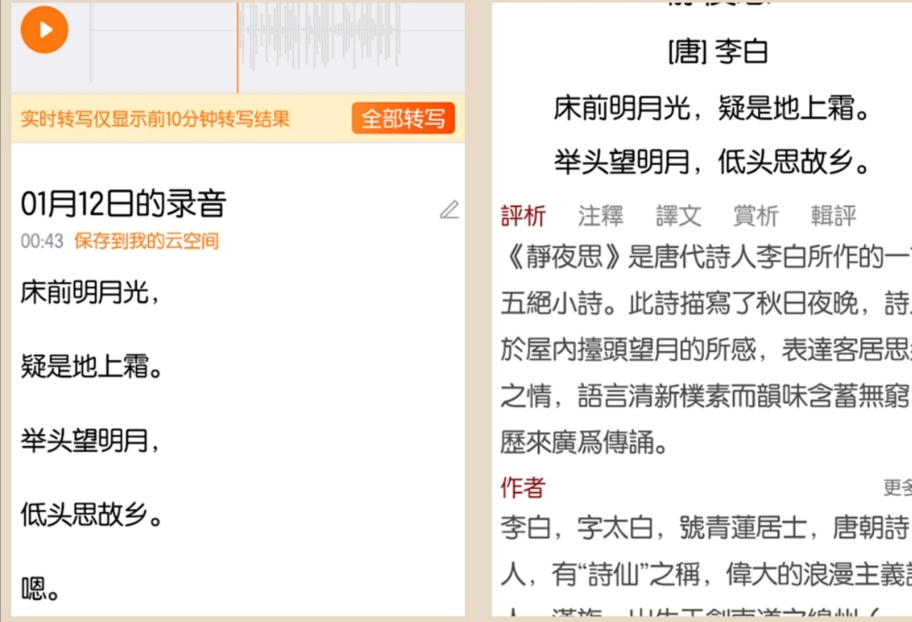Viewport: 912px width, 622px height.
Task: Click transcript line 嗯。
Action: coord(40,589)
